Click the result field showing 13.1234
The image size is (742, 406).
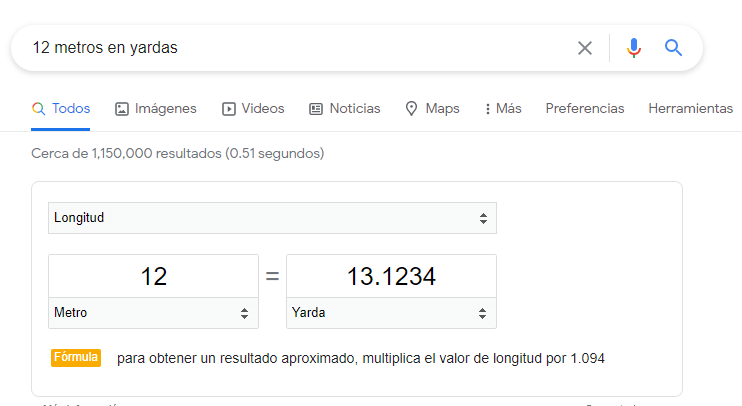pyautogui.click(x=391, y=276)
